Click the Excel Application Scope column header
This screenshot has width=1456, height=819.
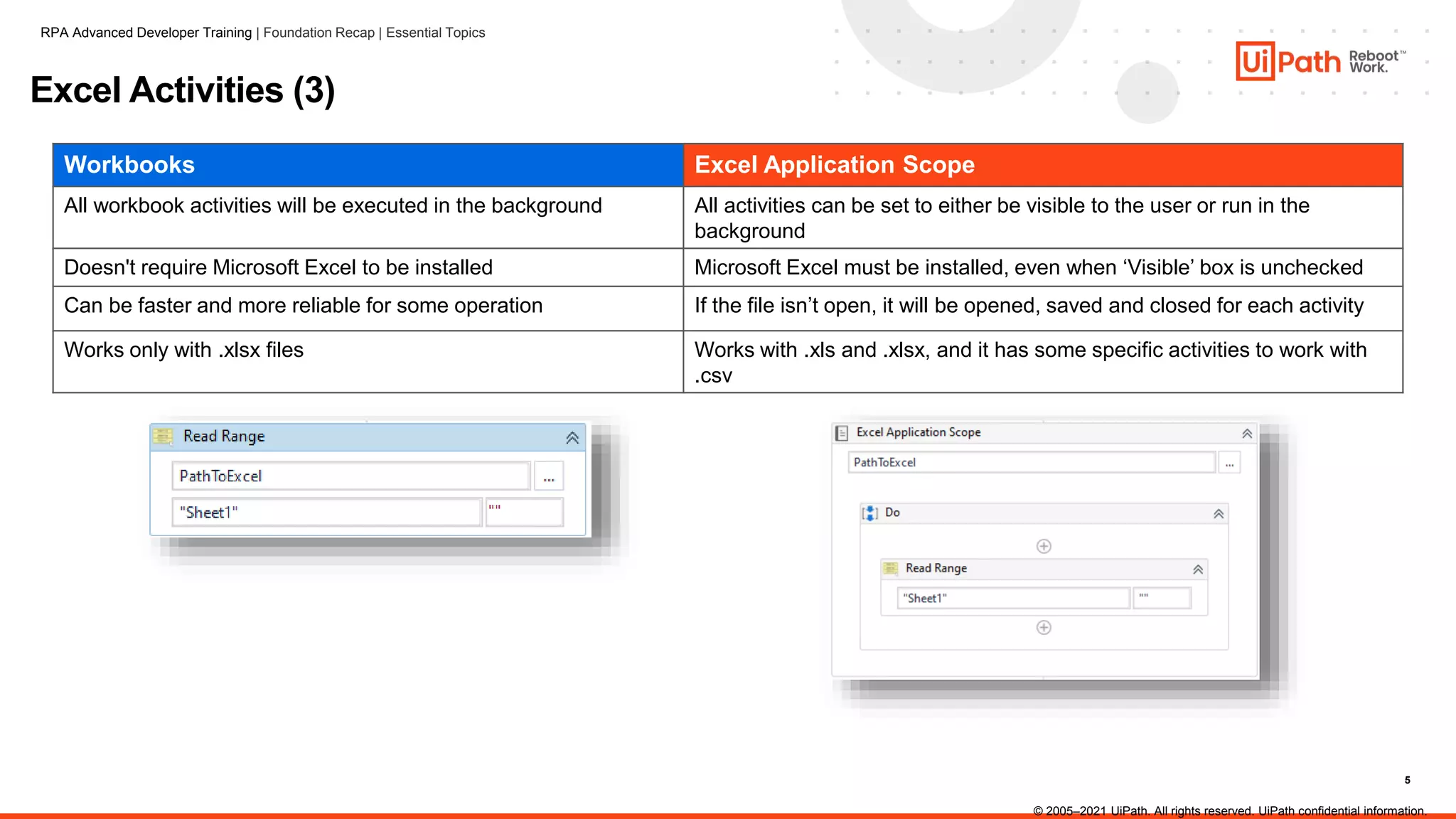[1043, 165]
